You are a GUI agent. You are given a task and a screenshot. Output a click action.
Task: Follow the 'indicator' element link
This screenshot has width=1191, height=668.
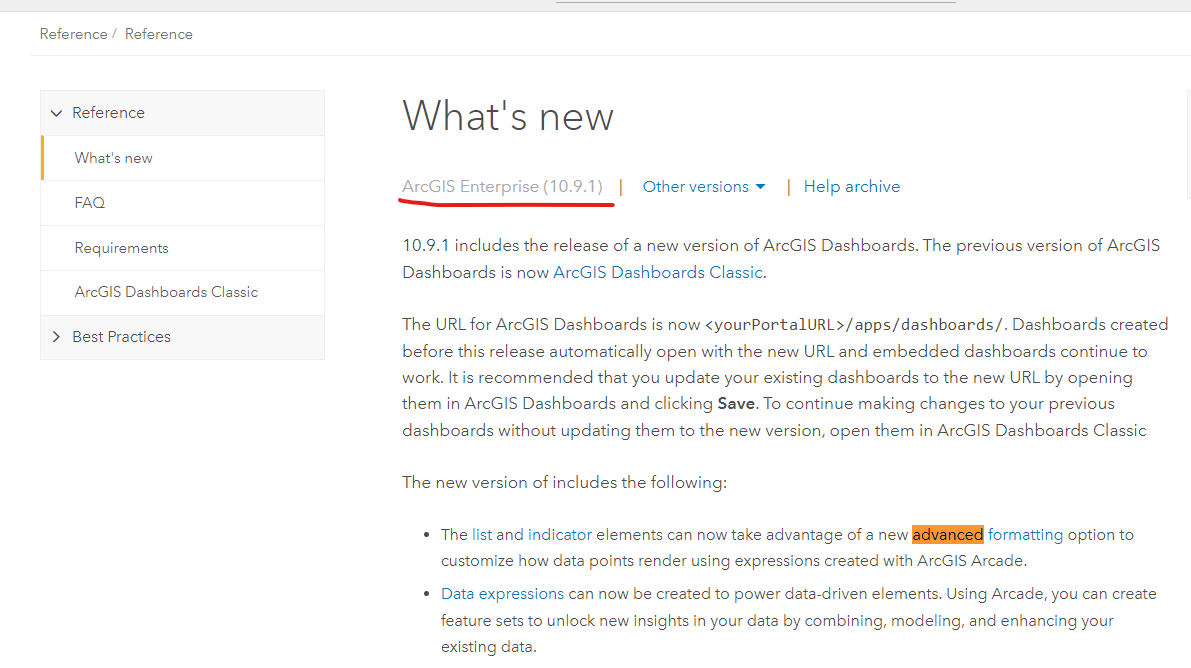560,535
